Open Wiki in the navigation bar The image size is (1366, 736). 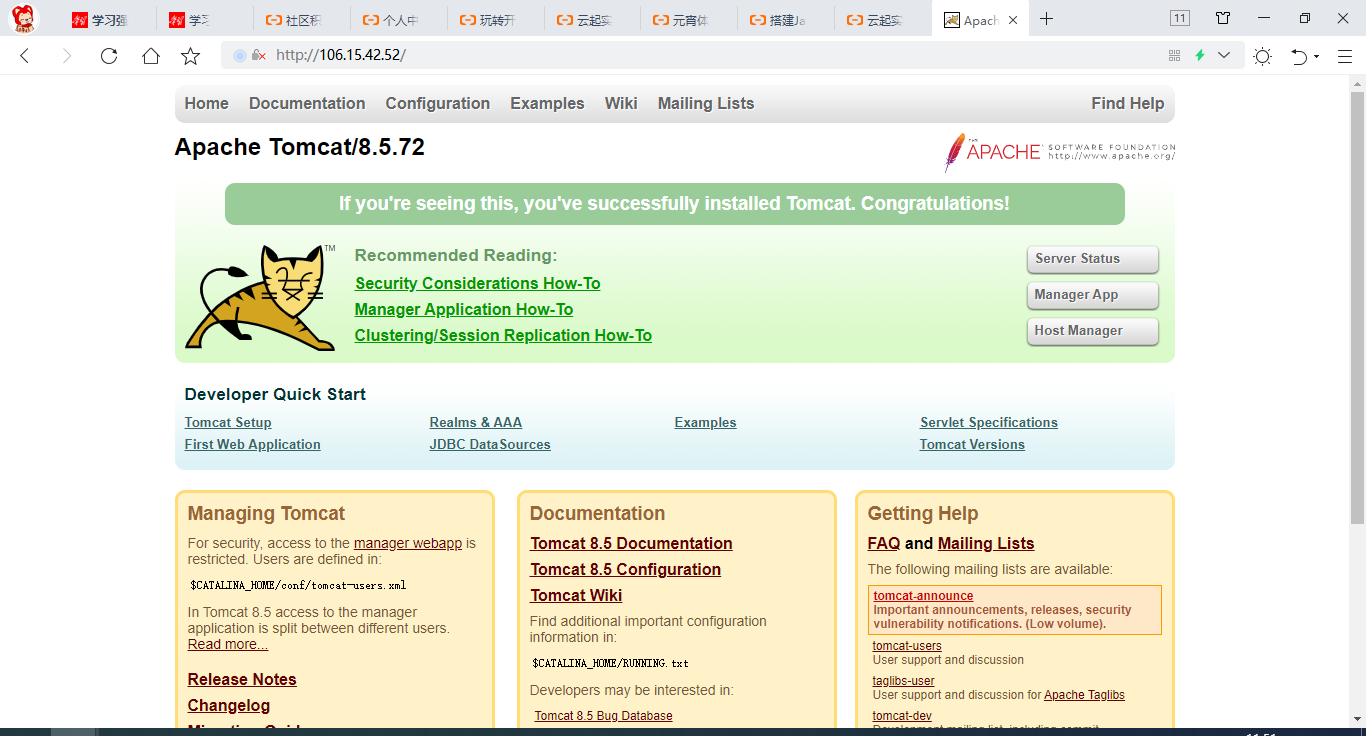(621, 104)
